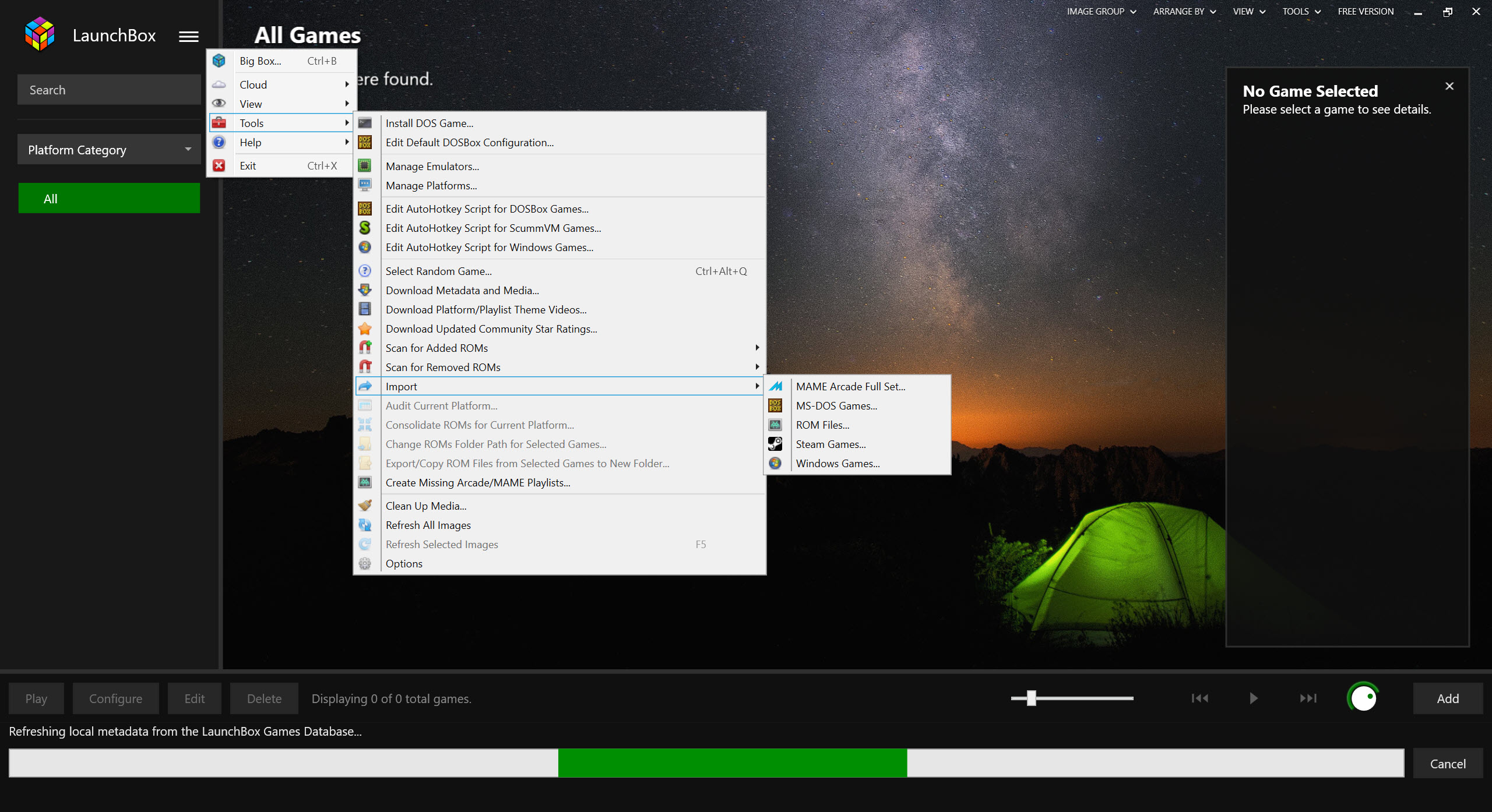Image resolution: width=1492 pixels, height=812 pixels.
Task: Toggle the round green music control
Action: pyautogui.click(x=1363, y=698)
